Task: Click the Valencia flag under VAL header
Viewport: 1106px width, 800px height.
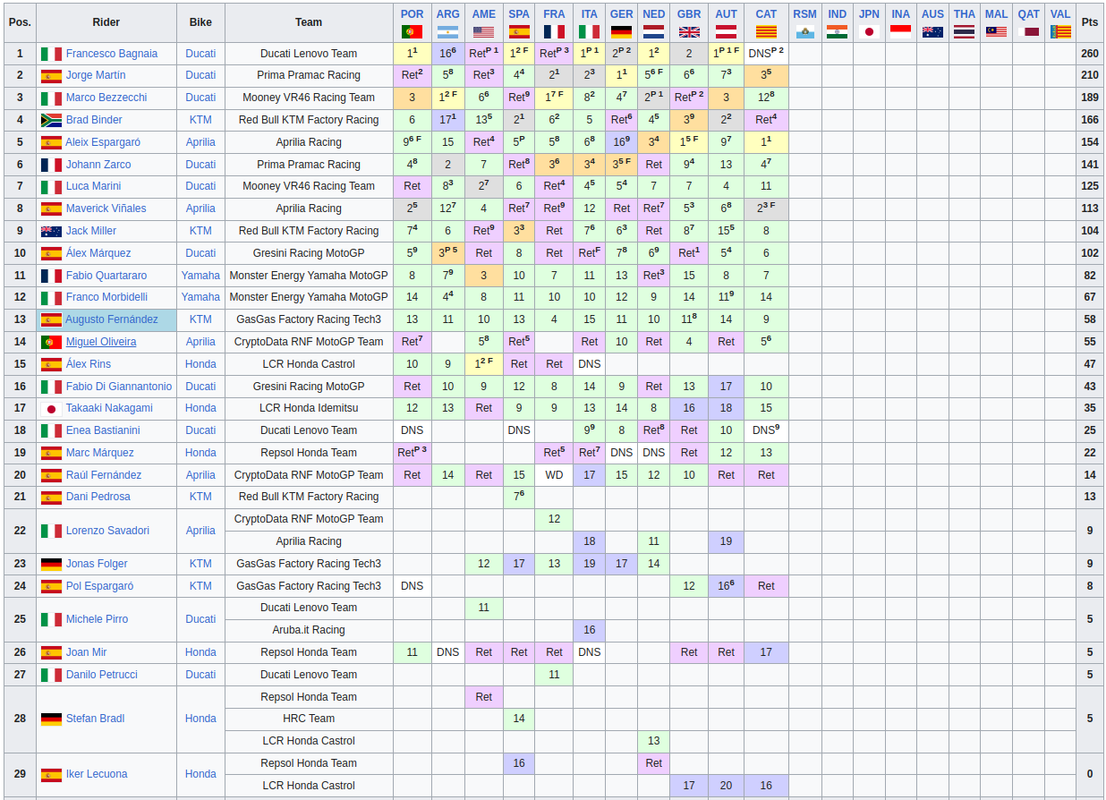Action: (1060, 32)
